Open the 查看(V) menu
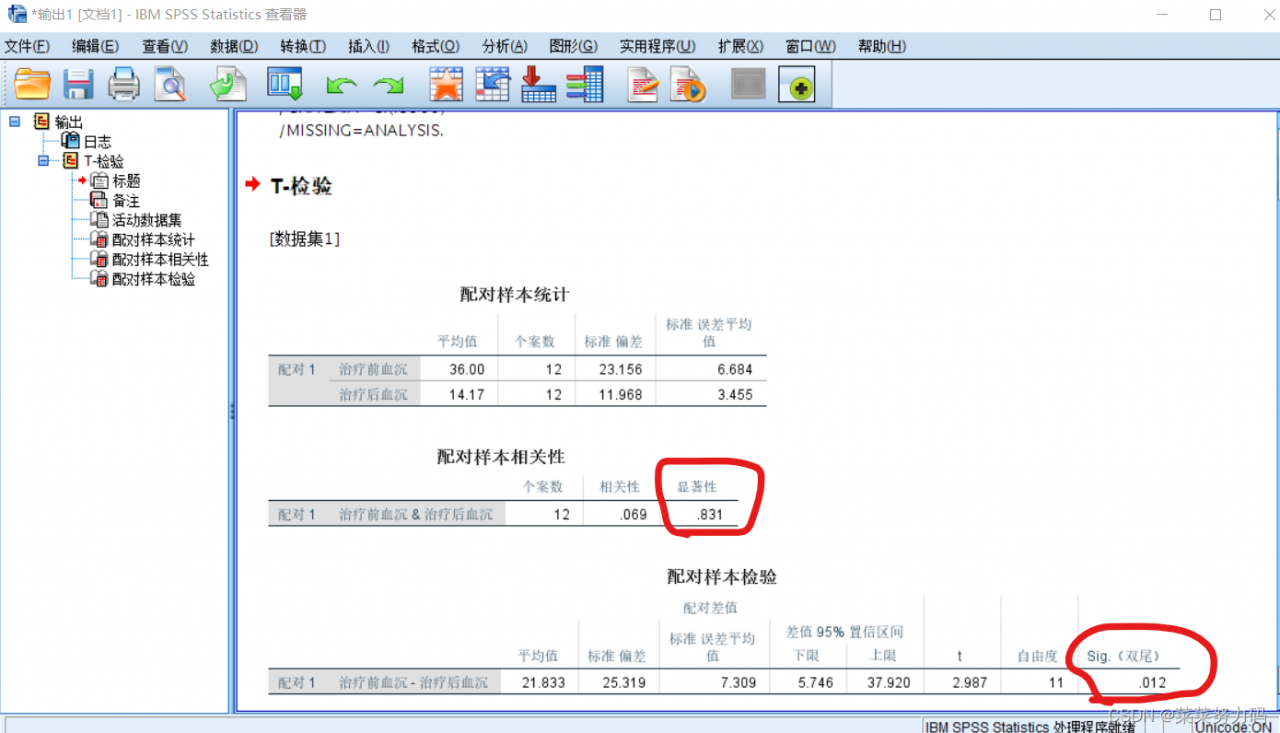 tap(165, 47)
